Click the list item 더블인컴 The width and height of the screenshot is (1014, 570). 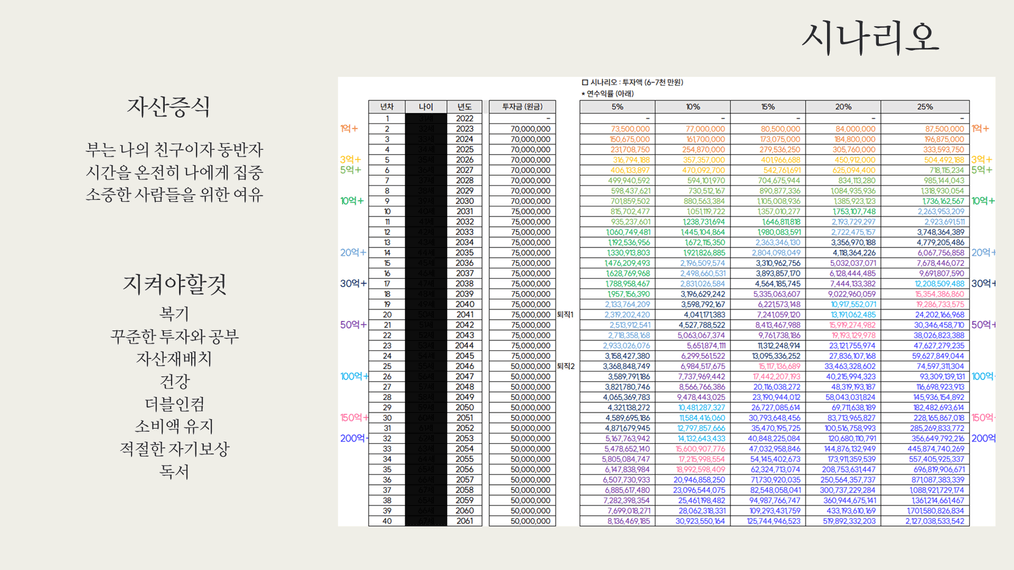point(175,404)
